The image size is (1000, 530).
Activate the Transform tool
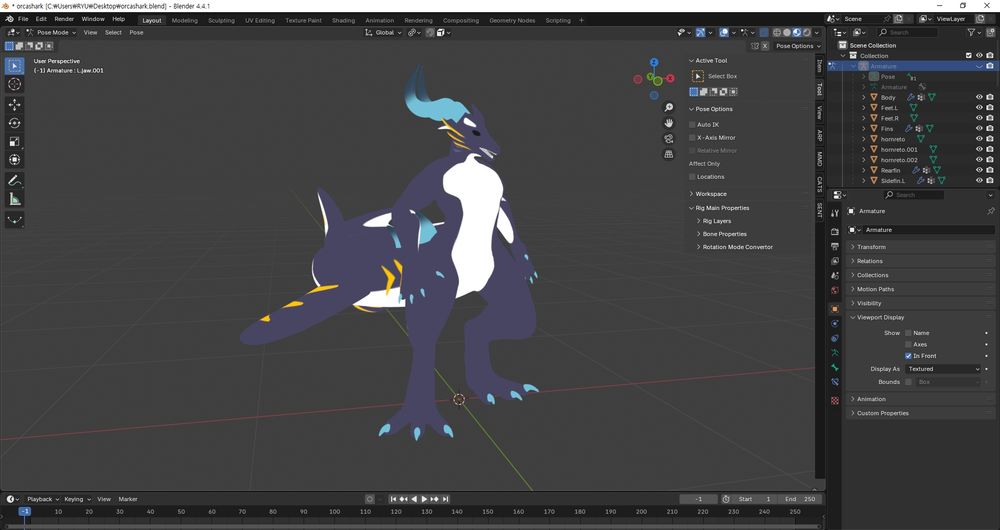tap(15, 160)
